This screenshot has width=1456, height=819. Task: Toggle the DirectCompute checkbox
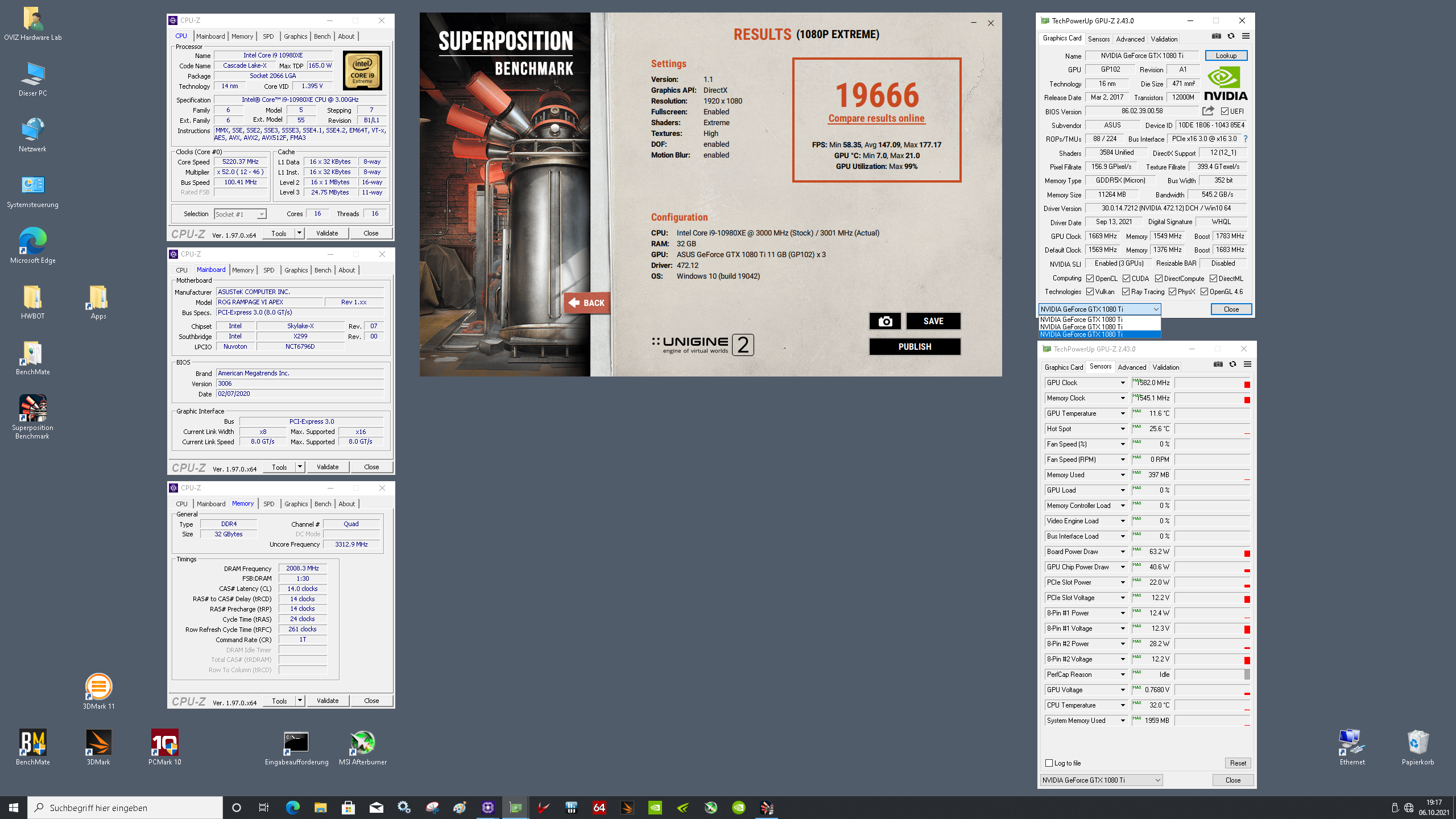click(1159, 279)
